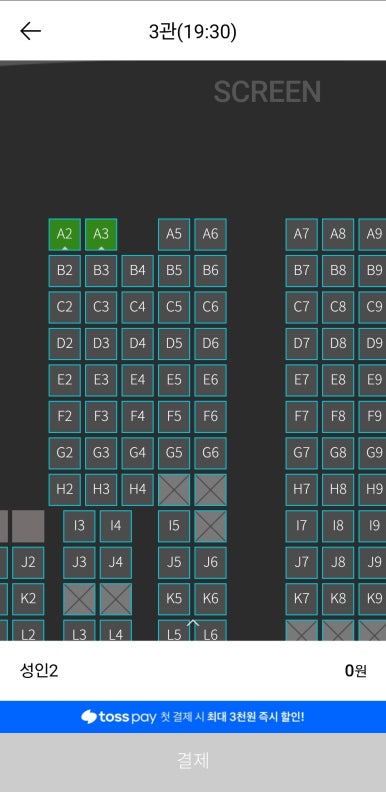Image resolution: width=386 pixels, height=792 pixels.
Task: Pick seat K6
Action: (210, 599)
